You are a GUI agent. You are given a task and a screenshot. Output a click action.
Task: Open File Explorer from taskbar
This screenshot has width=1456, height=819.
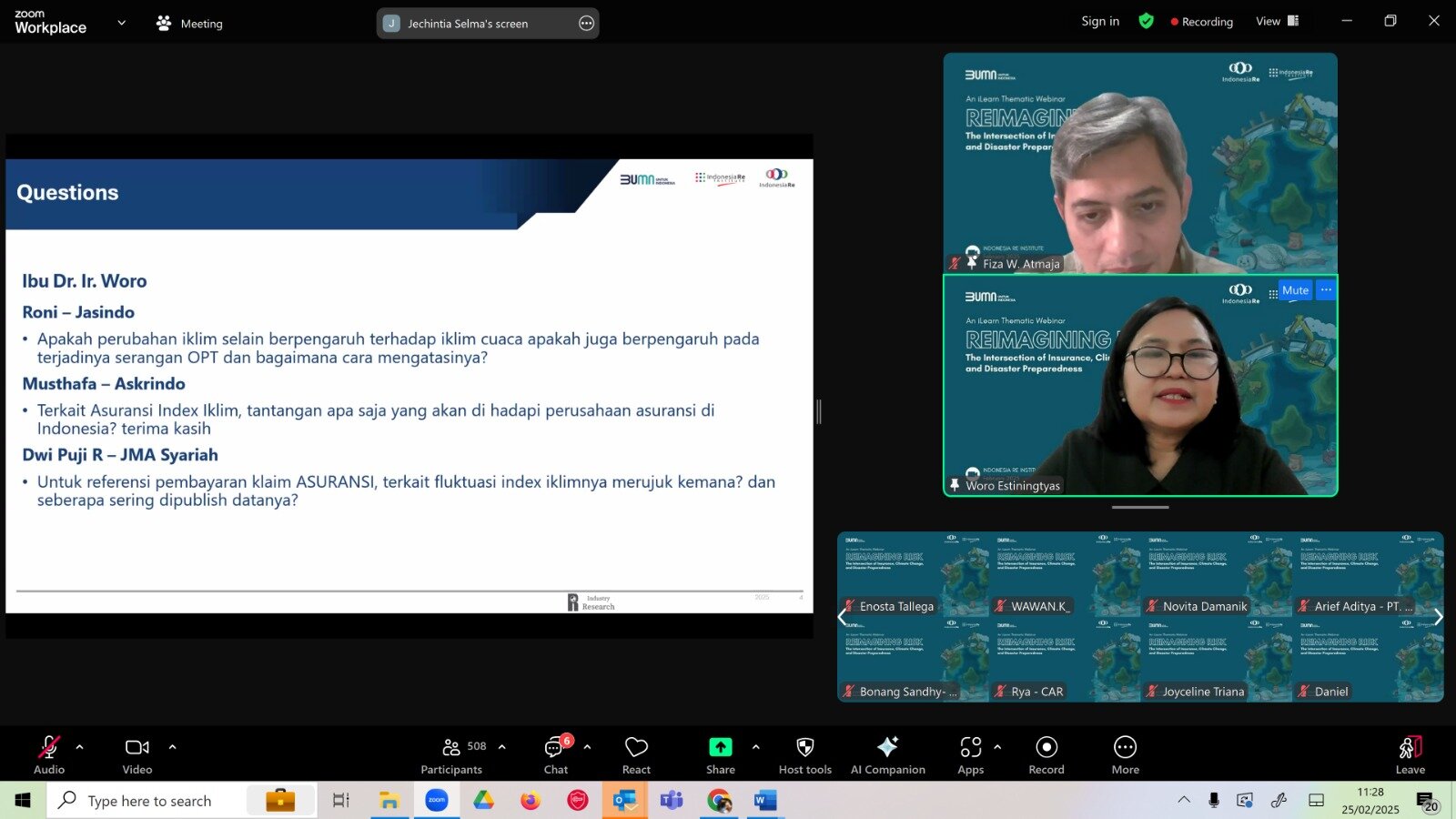pyautogui.click(x=389, y=801)
